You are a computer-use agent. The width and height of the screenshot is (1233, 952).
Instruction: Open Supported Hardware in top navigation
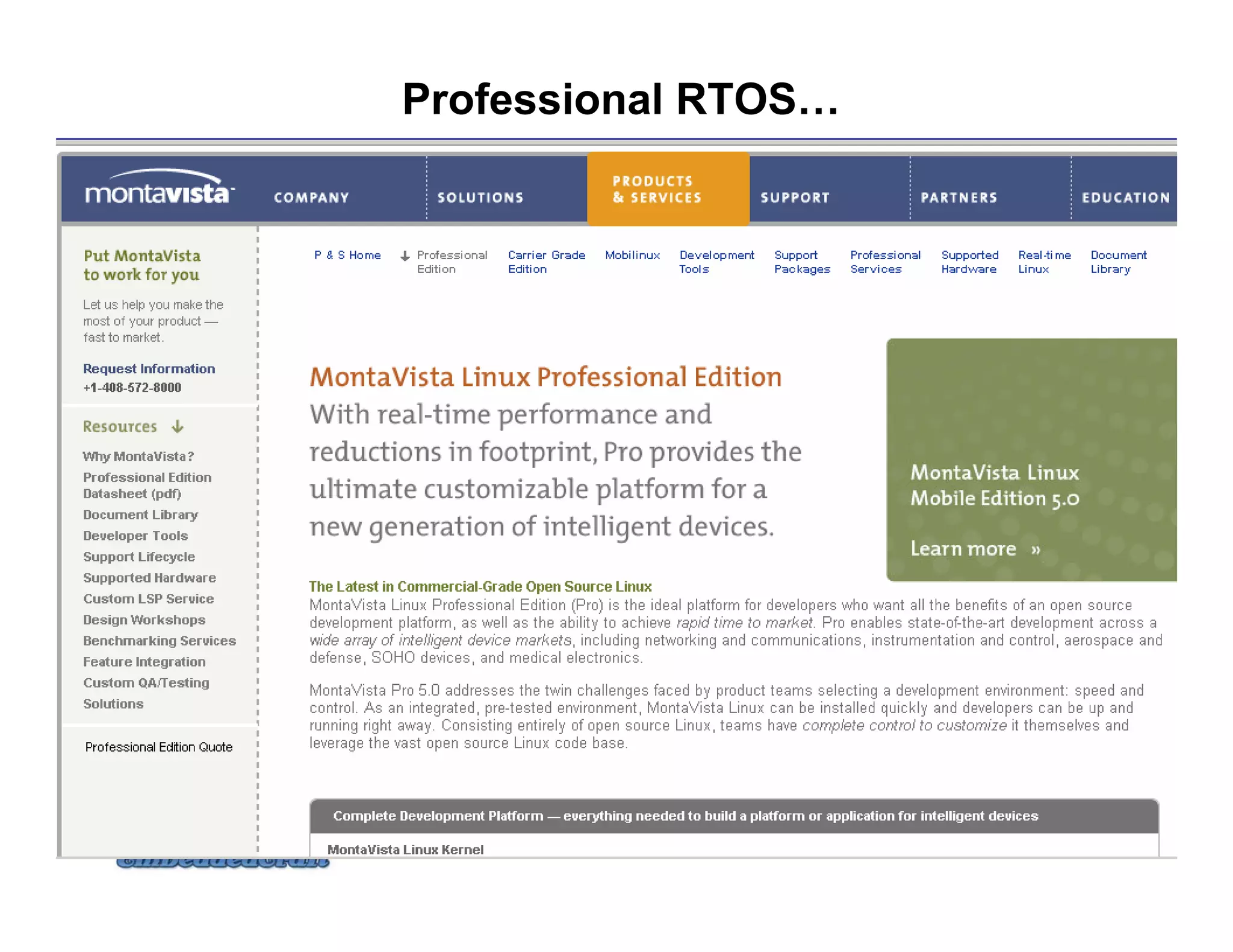(x=970, y=262)
